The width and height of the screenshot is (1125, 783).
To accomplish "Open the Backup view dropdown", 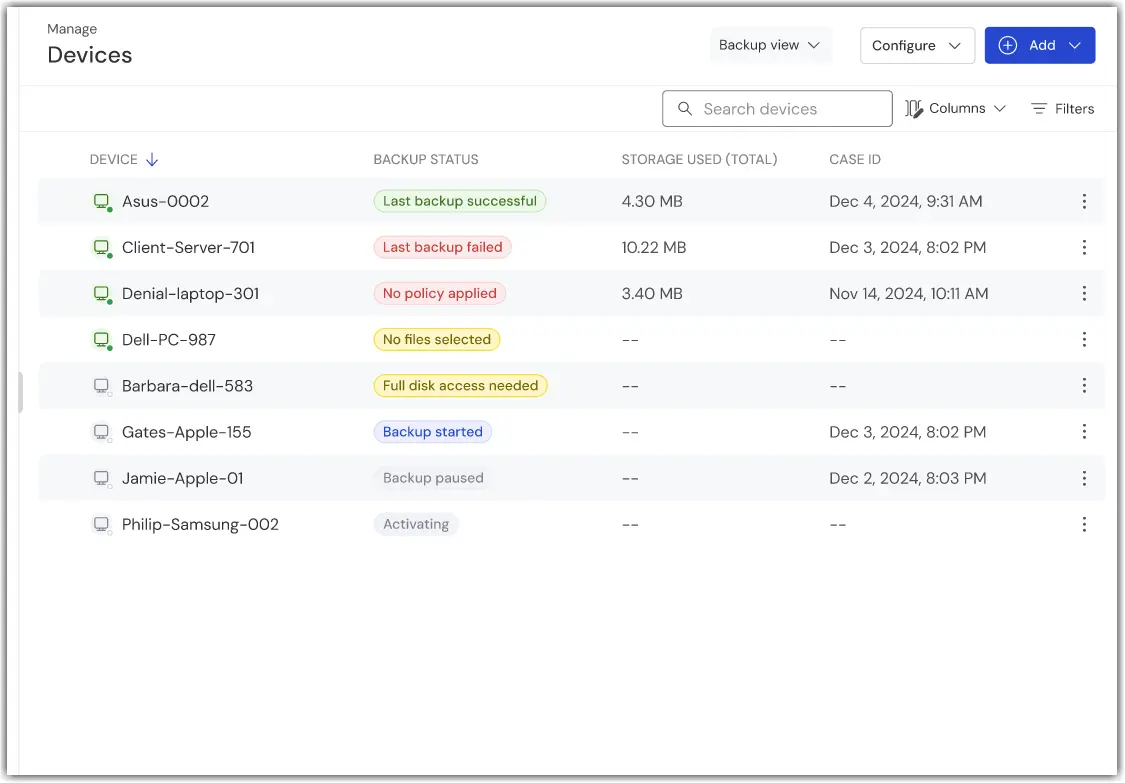I will (771, 45).
